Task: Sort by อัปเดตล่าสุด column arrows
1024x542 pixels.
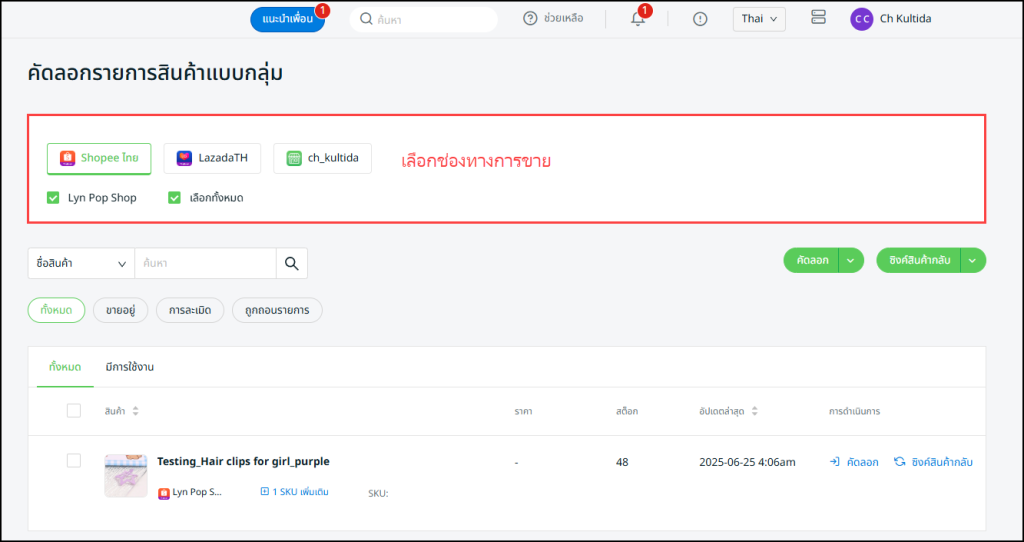Action: pyautogui.click(x=754, y=411)
